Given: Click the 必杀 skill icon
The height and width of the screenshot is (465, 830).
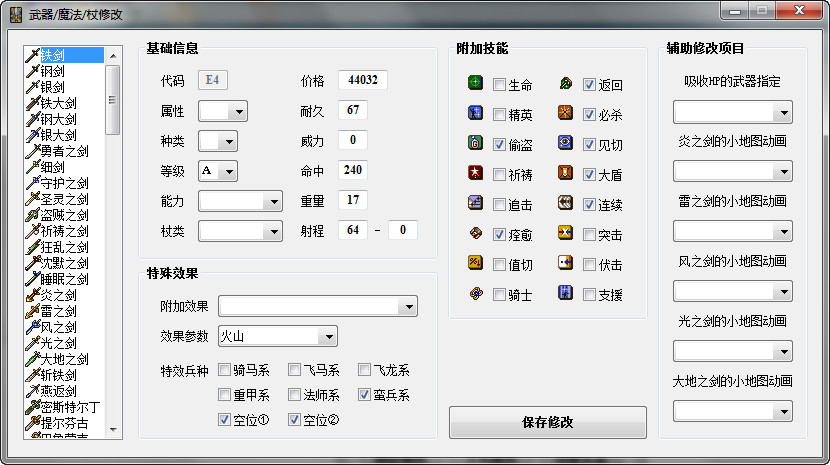Looking at the screenshot, I should (566, 114).
